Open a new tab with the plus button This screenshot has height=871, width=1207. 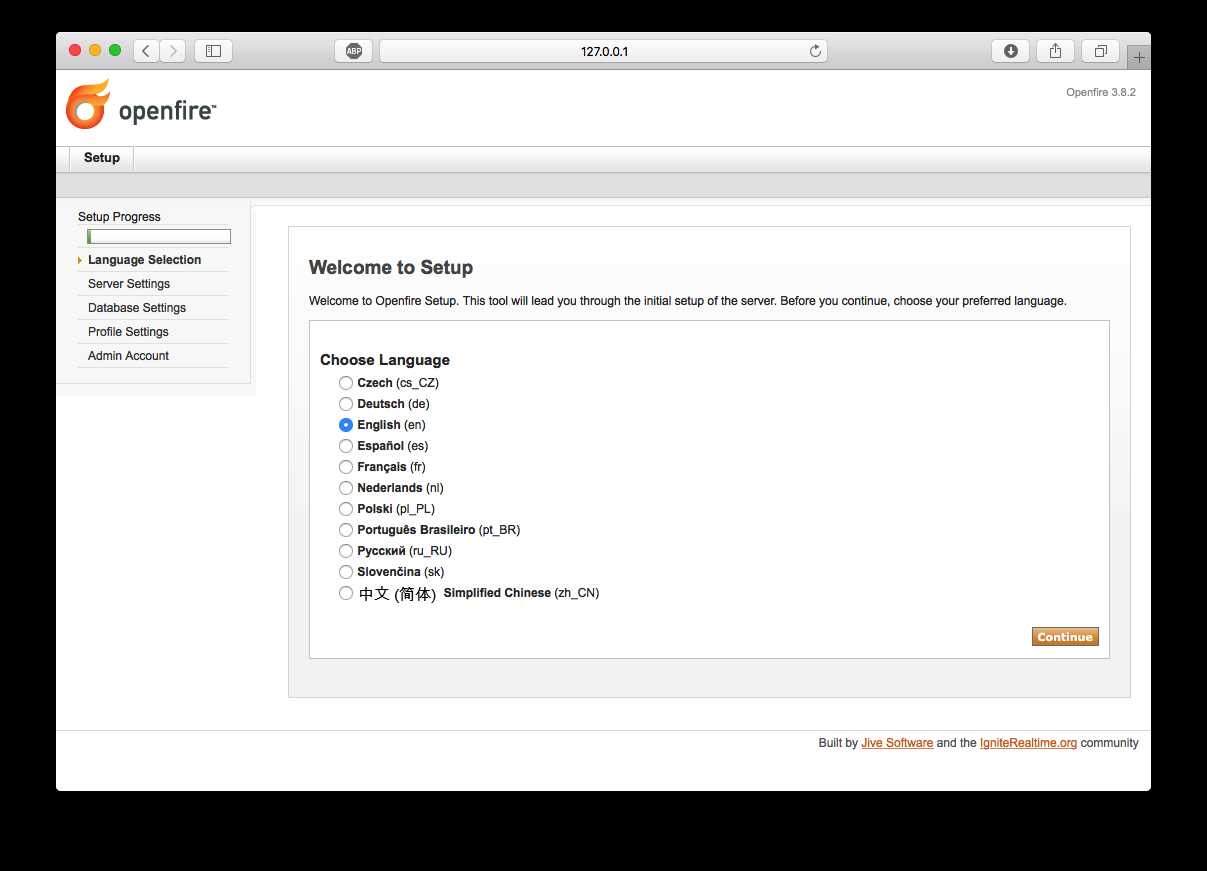click(x=1138, y=58)
